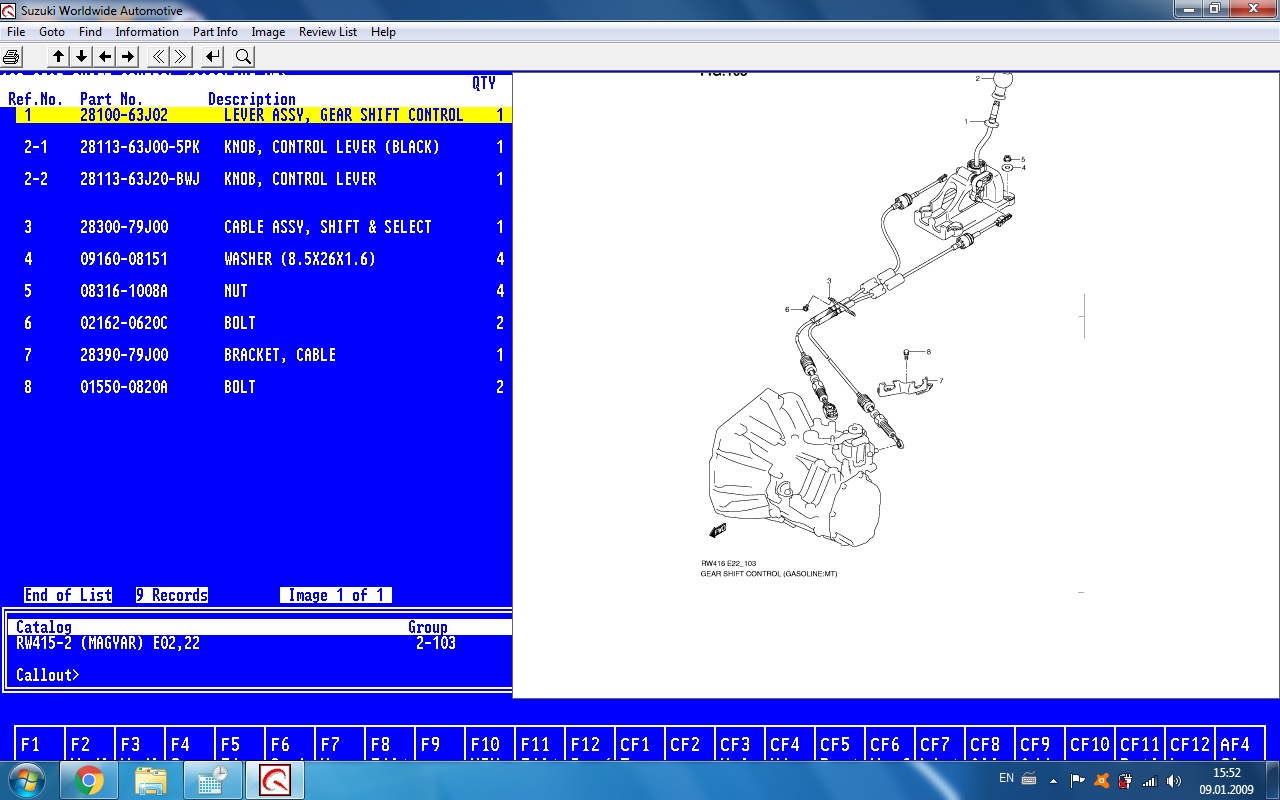Click the double right chevron button

[x=181, y=57]
